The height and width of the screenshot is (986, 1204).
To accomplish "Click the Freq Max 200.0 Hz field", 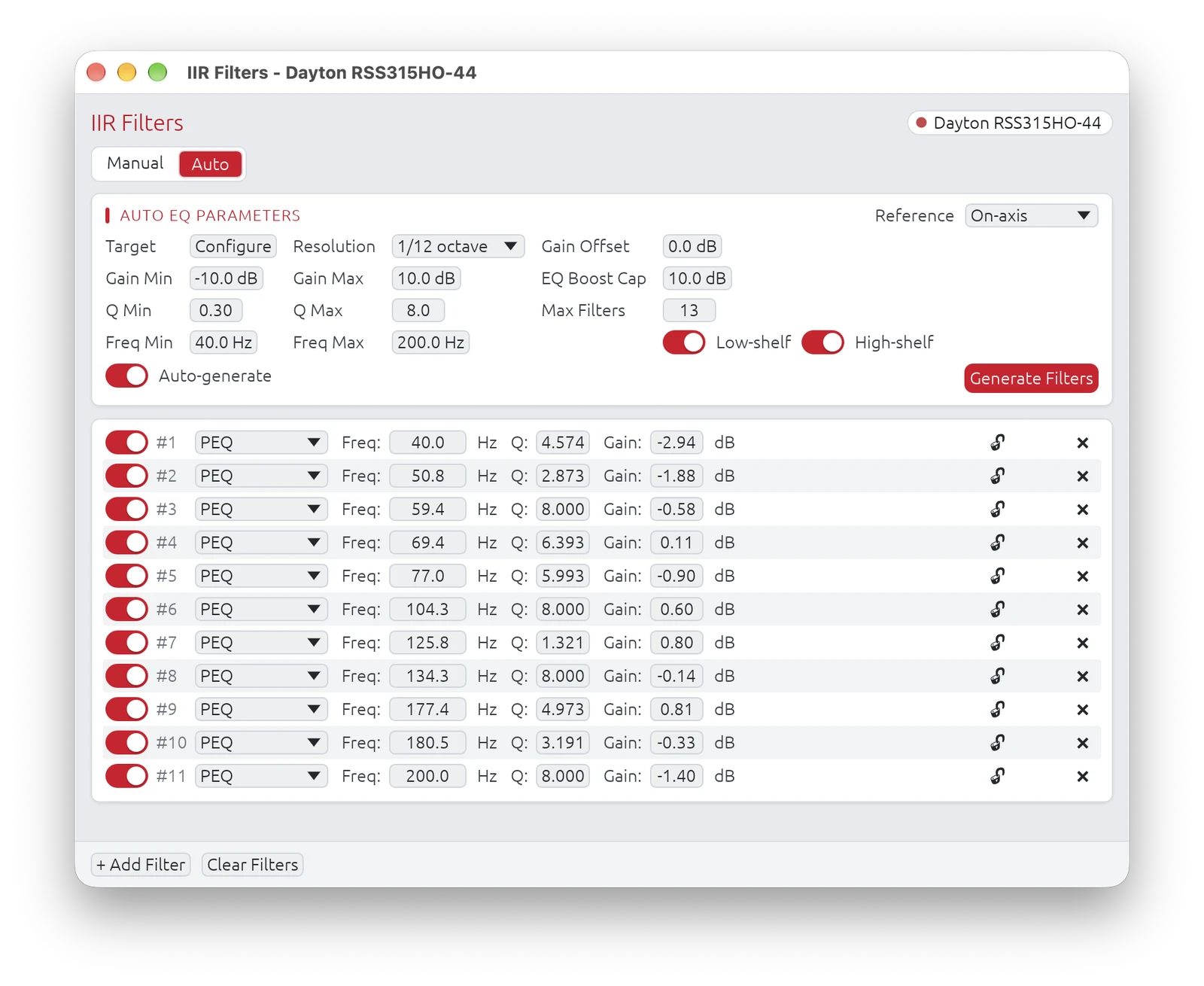I will pyautogui.click(x=430, y=343).
